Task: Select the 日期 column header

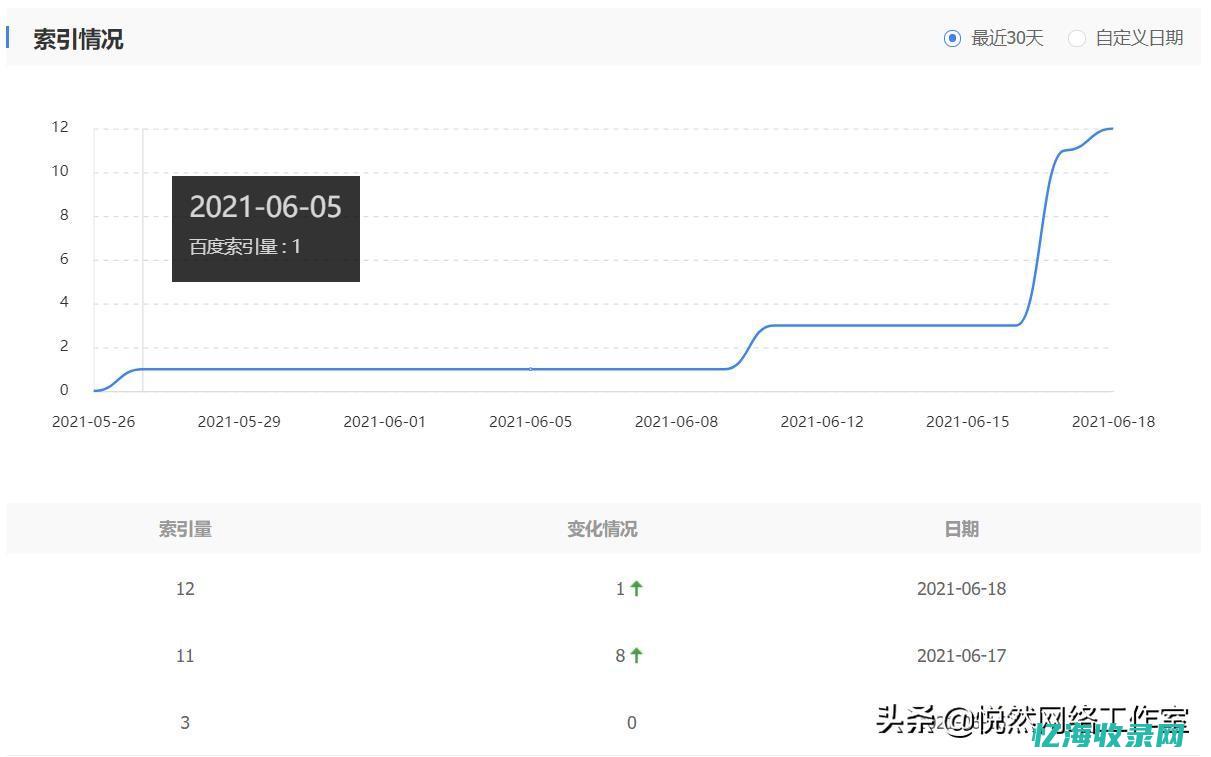Action: coord(961,529)
